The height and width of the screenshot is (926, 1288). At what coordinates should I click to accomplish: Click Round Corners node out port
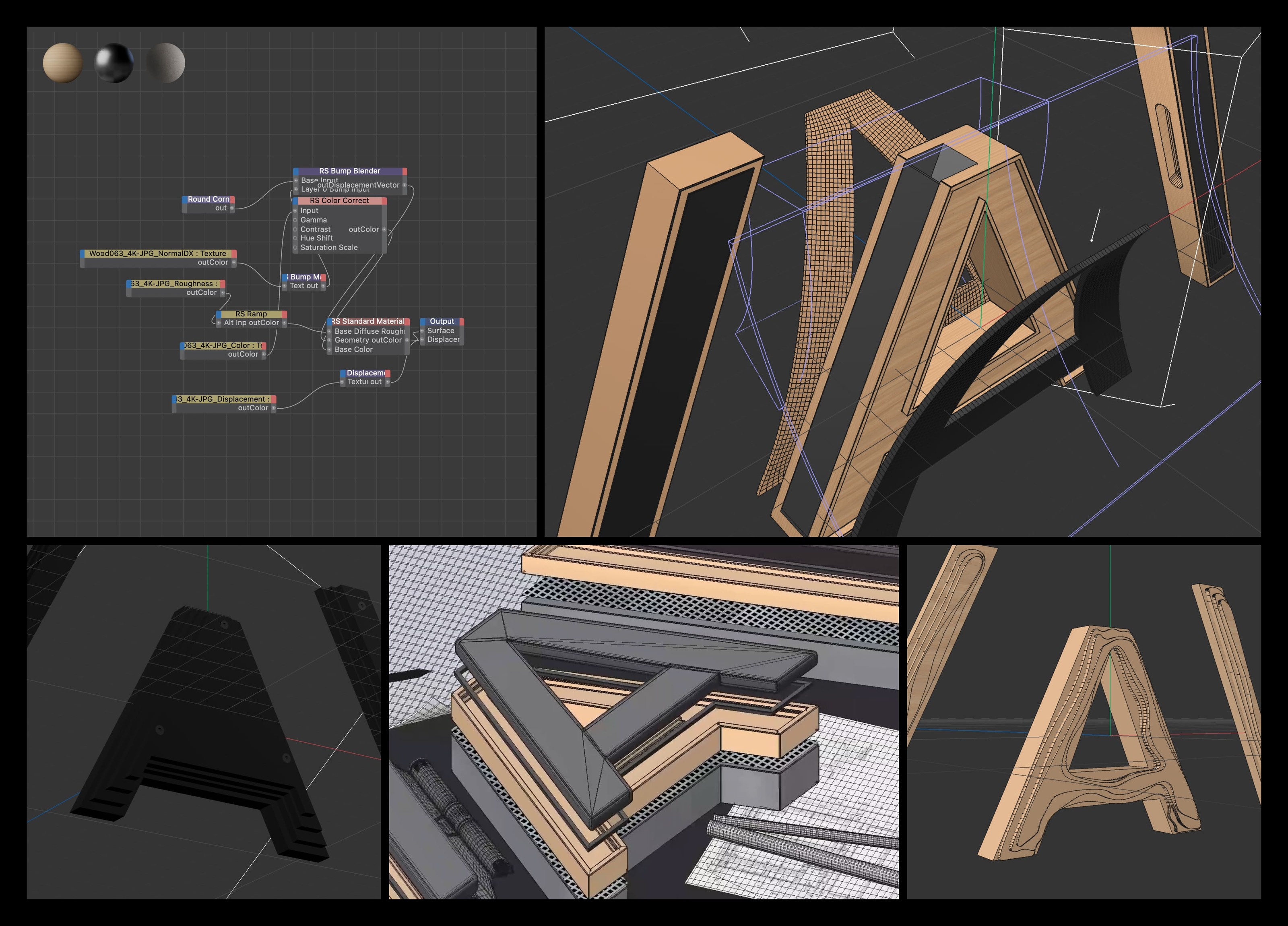coord(232,209)
